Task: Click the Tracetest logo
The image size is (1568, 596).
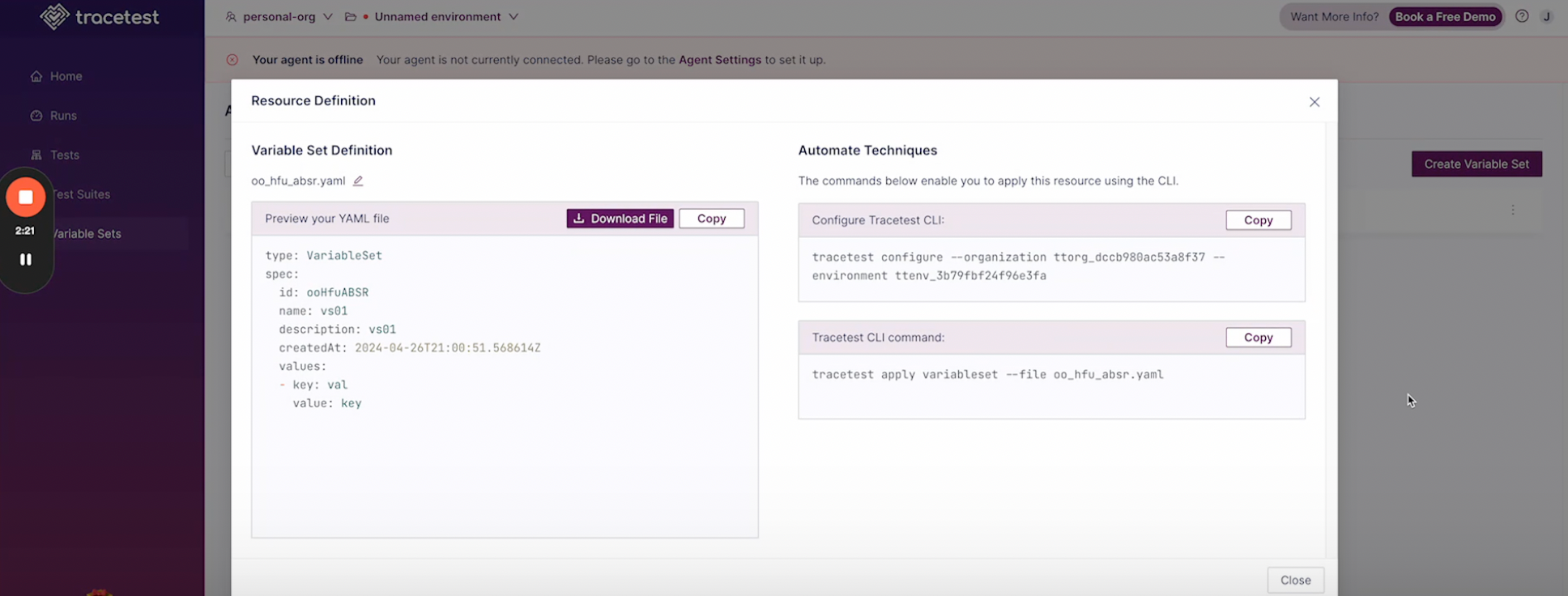Action: click(99, 16)
